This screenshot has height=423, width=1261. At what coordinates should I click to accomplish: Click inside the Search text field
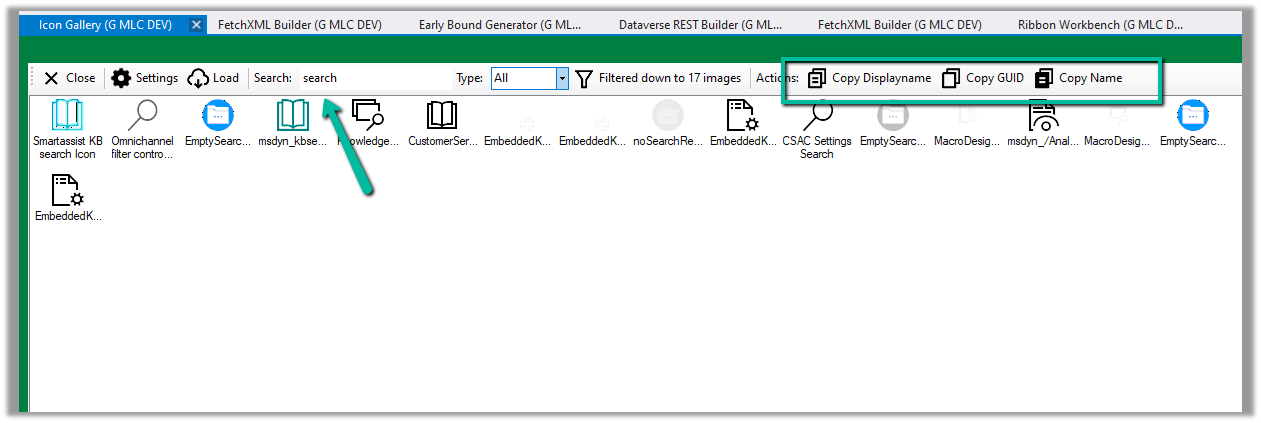(375, 78)
